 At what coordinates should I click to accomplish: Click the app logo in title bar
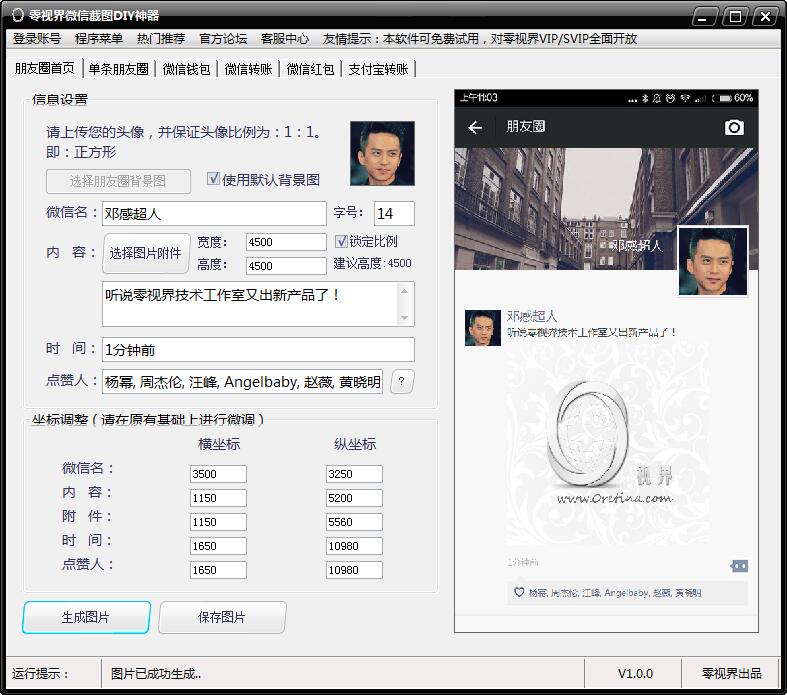coord(17,15)
